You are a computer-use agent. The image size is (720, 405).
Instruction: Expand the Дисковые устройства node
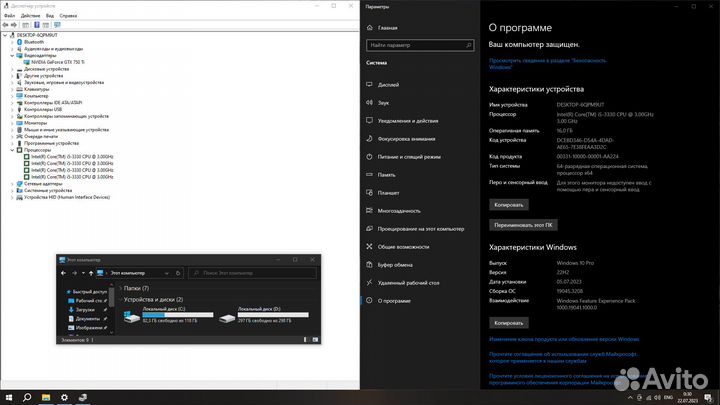(x=12, y=69)
